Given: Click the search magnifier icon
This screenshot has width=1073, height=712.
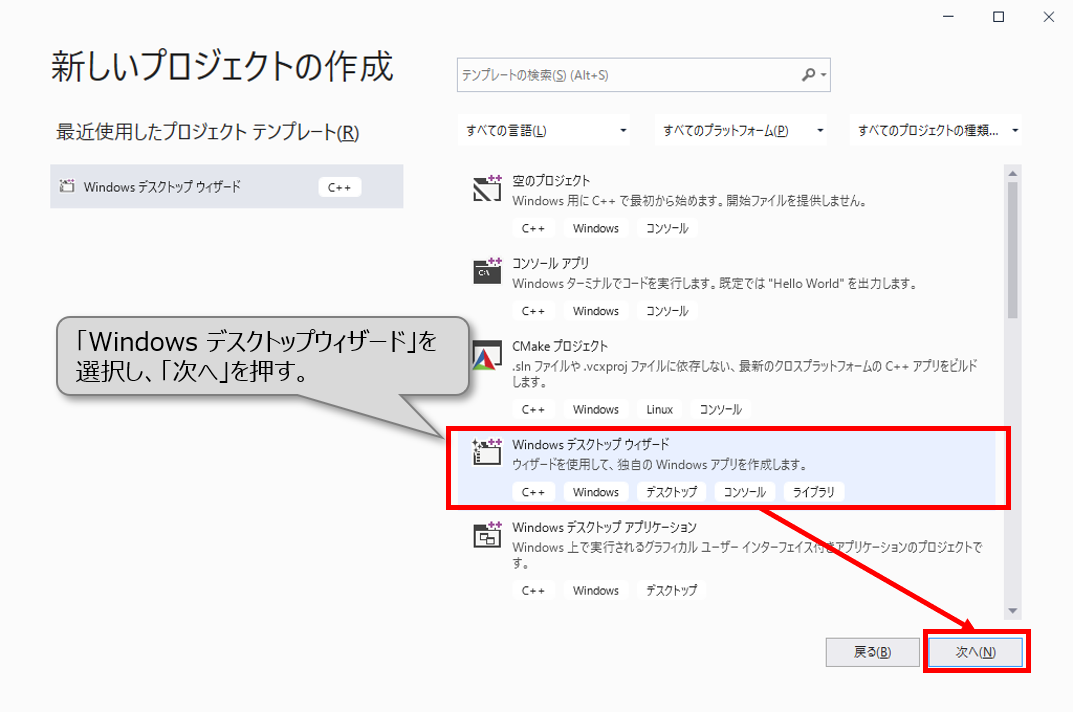Looking at the screenshot, I should (x=808, y=75).
